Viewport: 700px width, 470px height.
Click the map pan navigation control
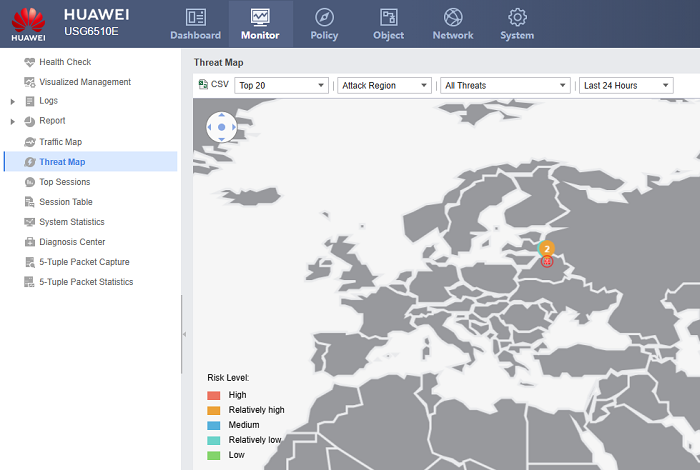221,127
